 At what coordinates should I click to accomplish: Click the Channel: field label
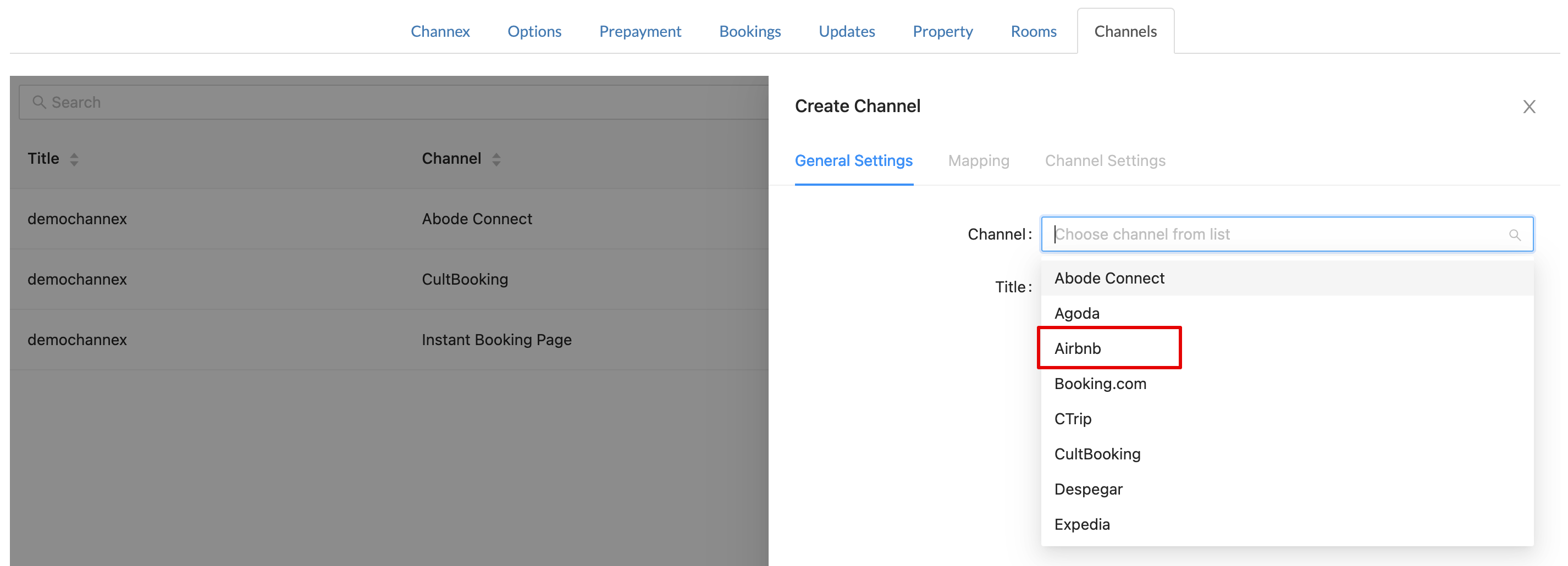click(x=1000, y=234)
